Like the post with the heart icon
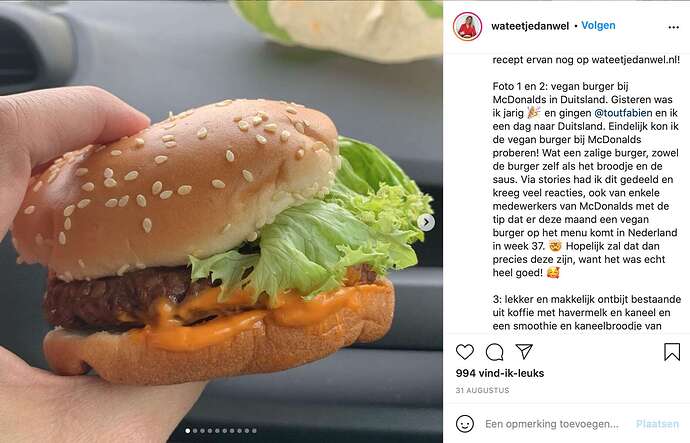Image resolution: width=690 pixels, height=443 pixels. coord(465,352)
